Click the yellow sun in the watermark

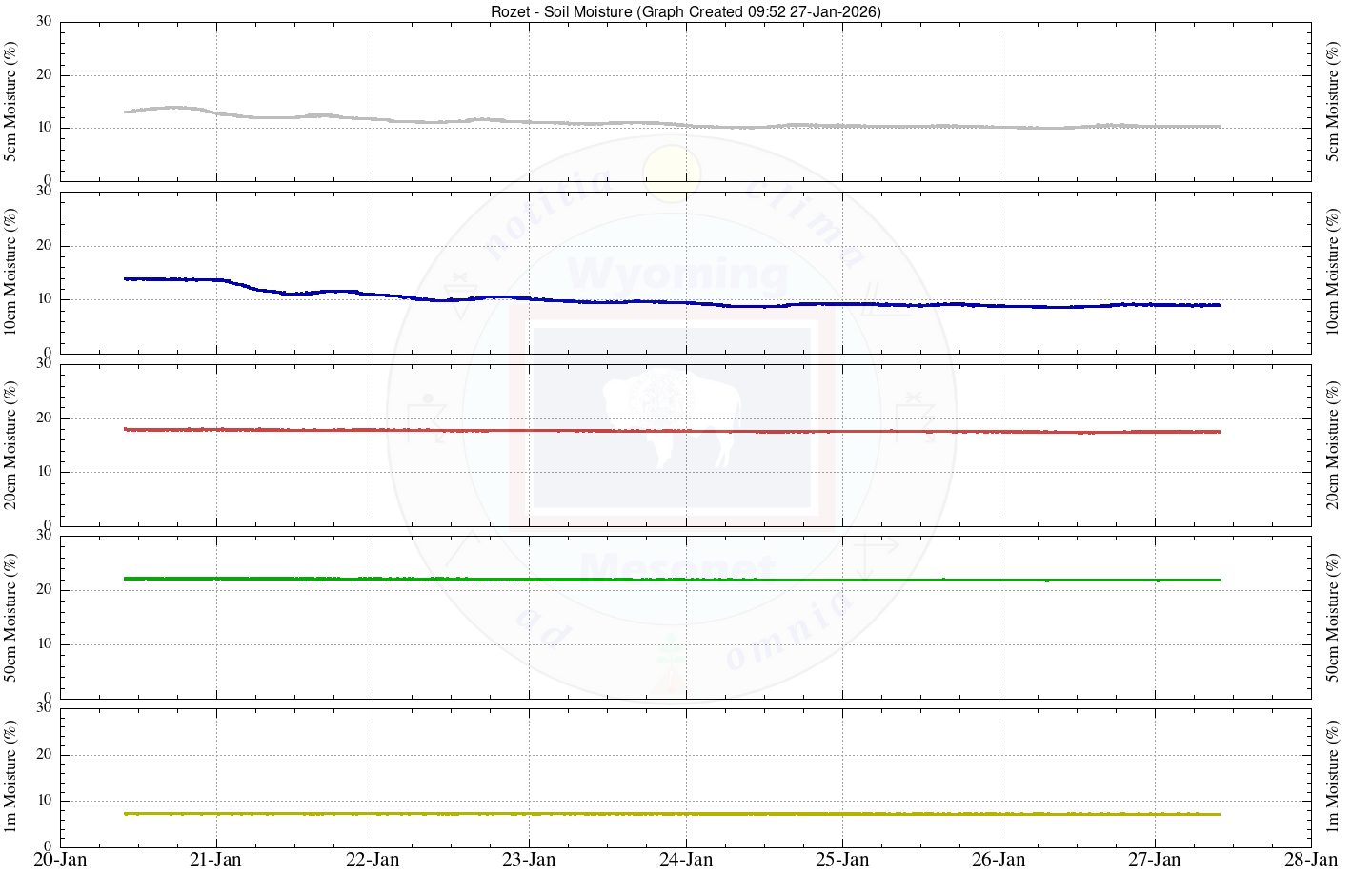(x=671, y=173)
